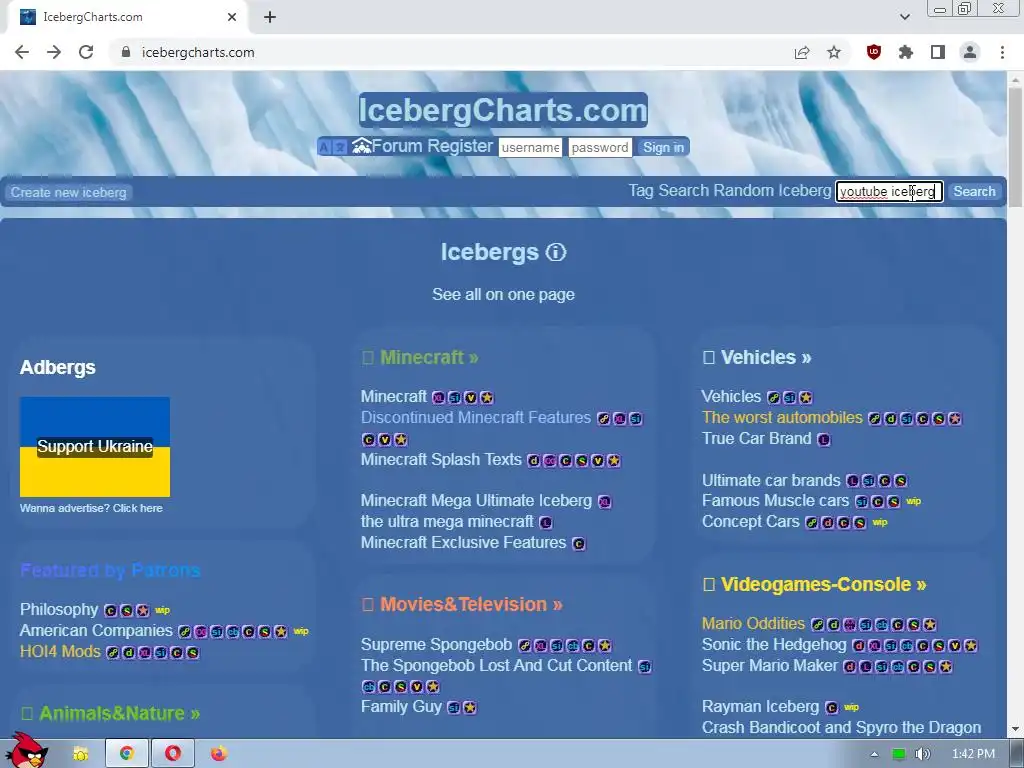1024x768 pixels.
Task: Click the L badge beside True Car Brand
Action: coord(824,440)
